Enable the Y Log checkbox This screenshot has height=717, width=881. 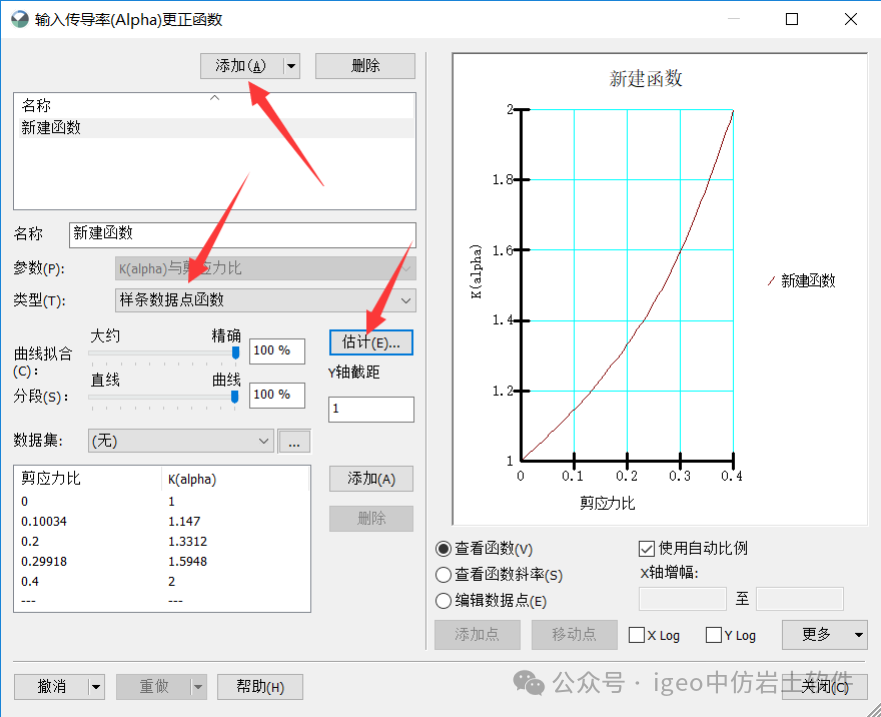point(712,635)
